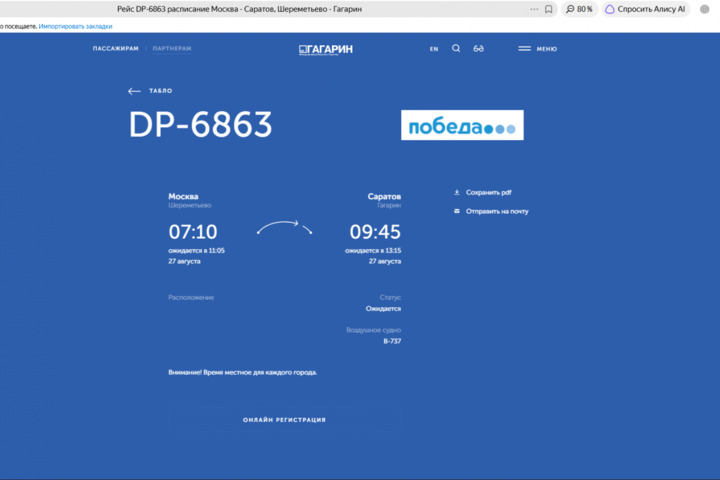Click the ГАГАРИН airport logo

pyautogui.click(x=326, y=49)
